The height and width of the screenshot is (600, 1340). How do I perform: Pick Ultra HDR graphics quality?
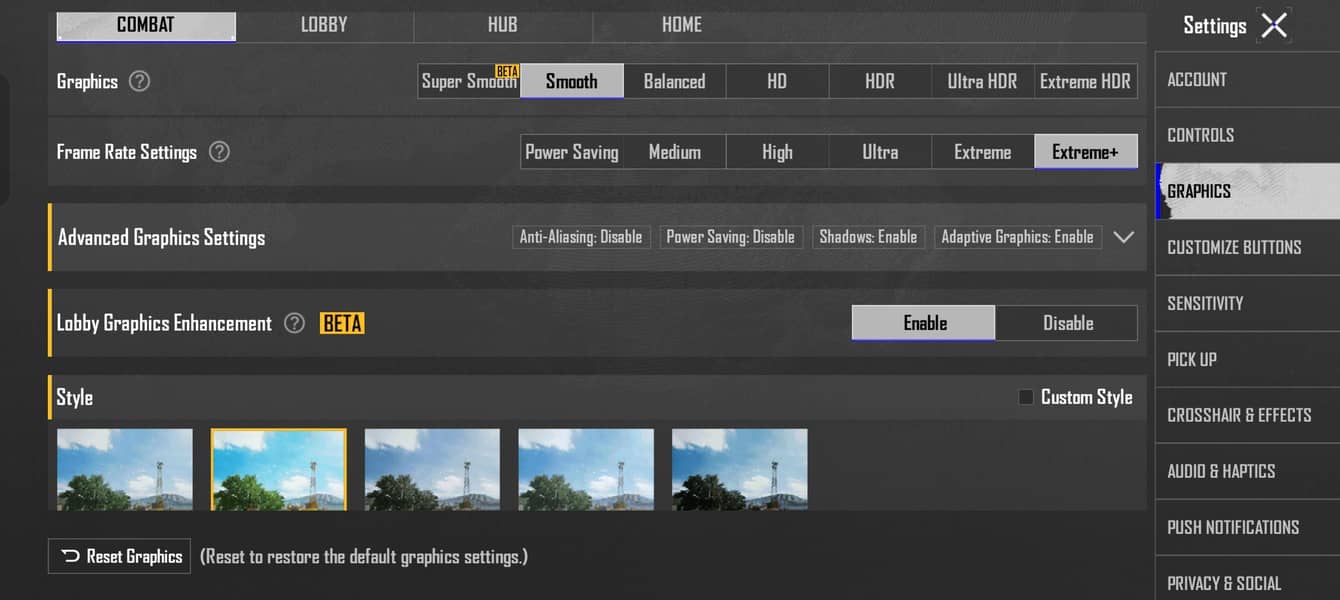[x=983, y=81]
